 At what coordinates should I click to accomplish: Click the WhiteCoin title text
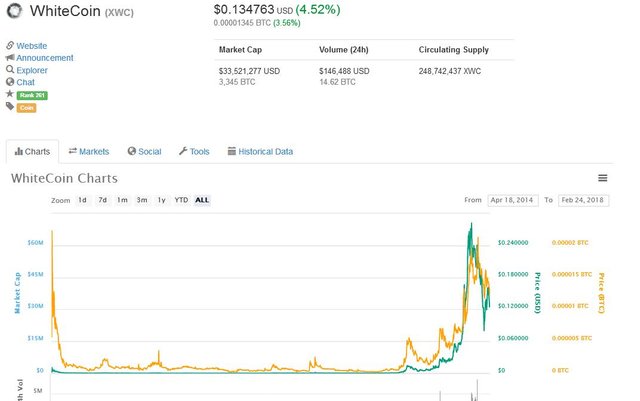pyautogui.click(x=65, y=11)
